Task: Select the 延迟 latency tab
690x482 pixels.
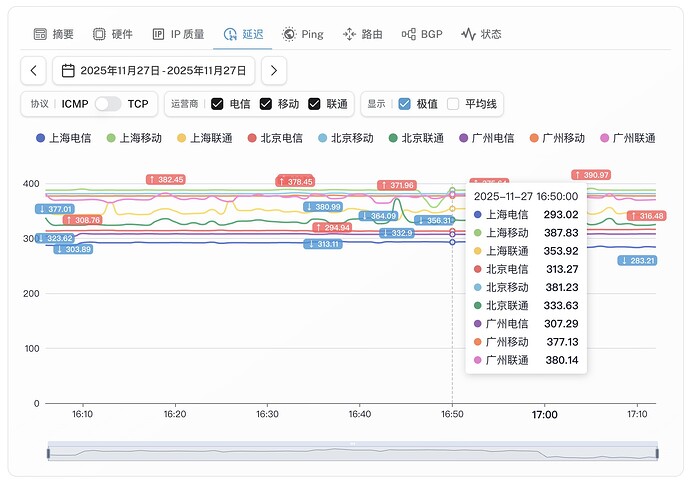Action: pos(243,34)
